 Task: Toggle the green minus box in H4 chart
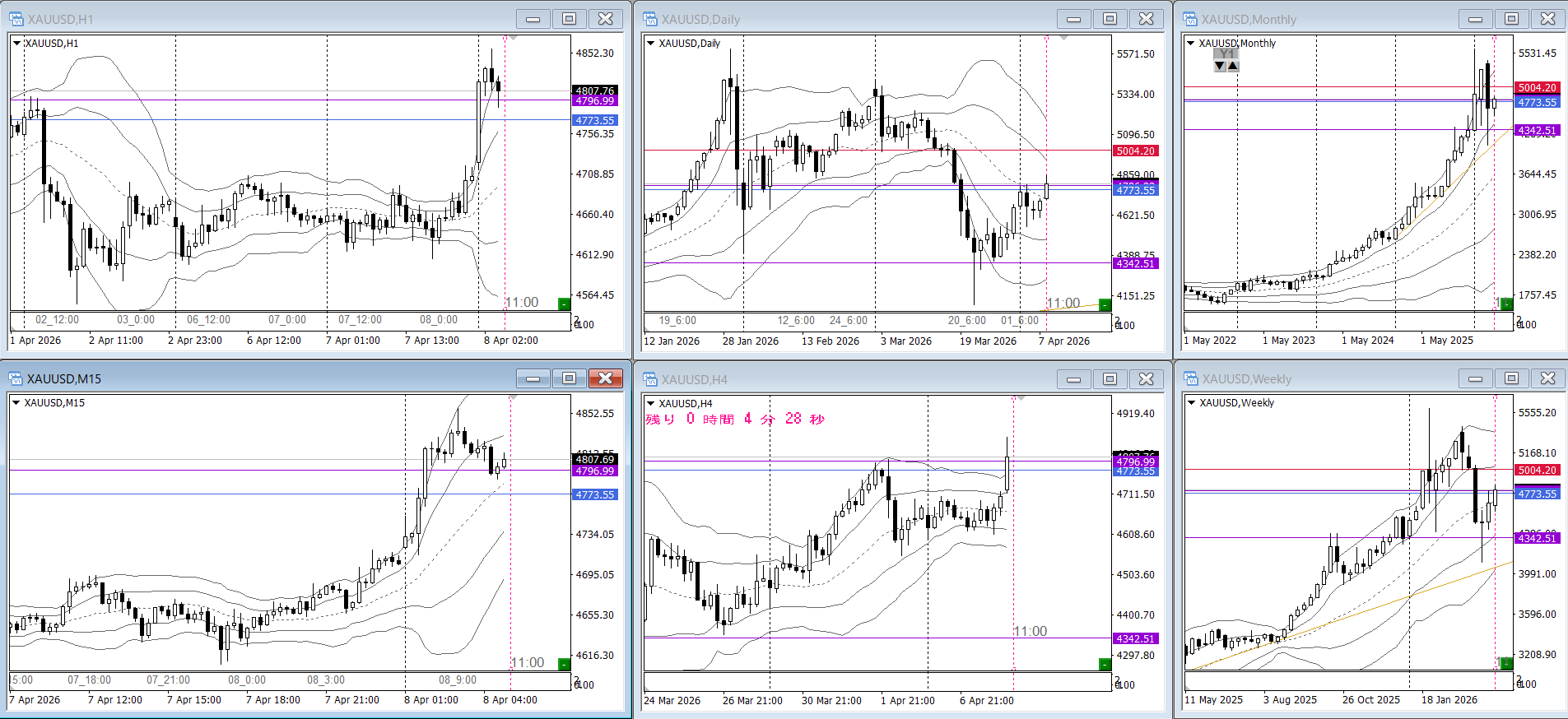click(x=1105, y=664)
